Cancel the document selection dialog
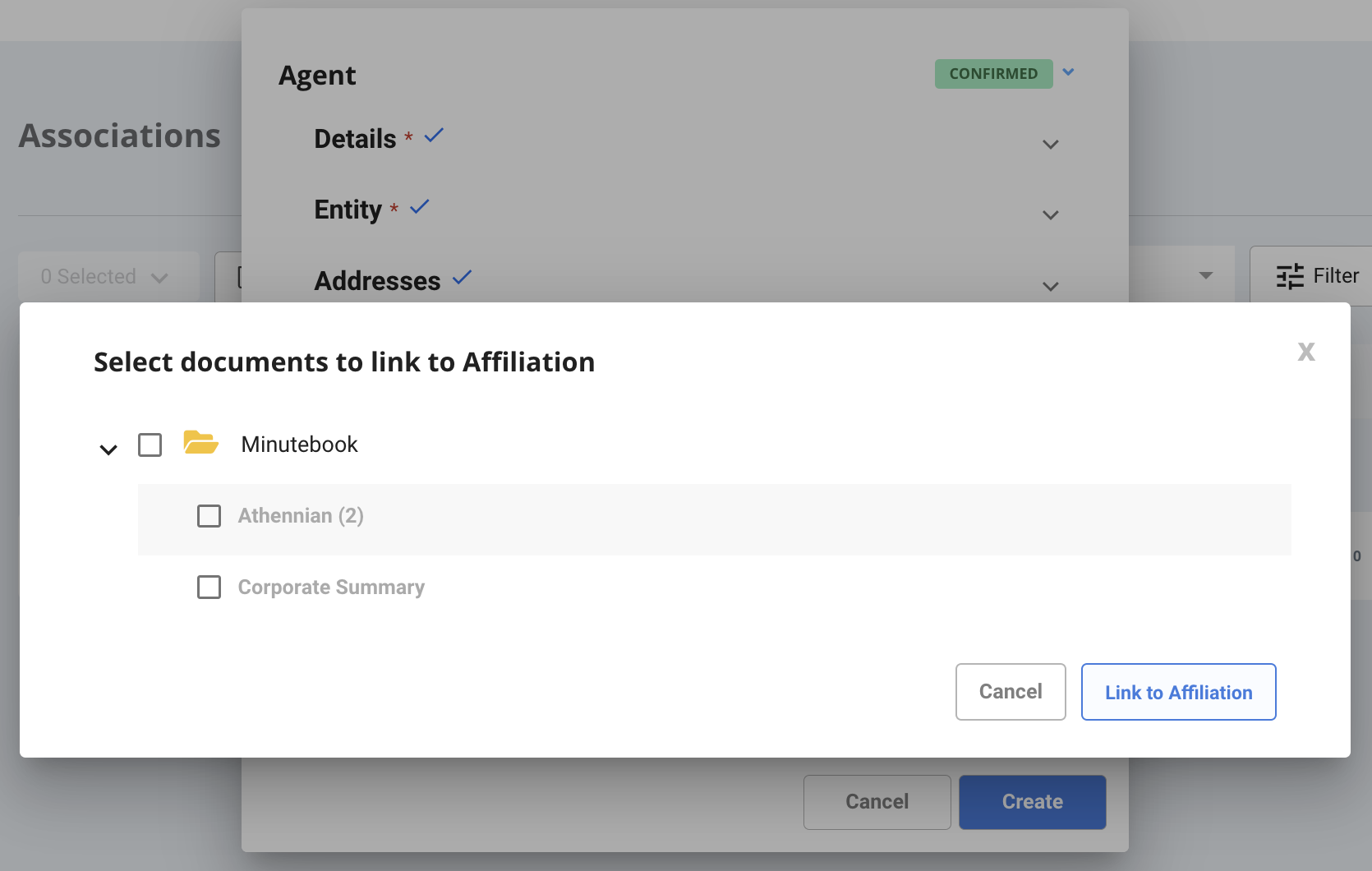Screen dimensions: 1372x871 coord(1010,692)
